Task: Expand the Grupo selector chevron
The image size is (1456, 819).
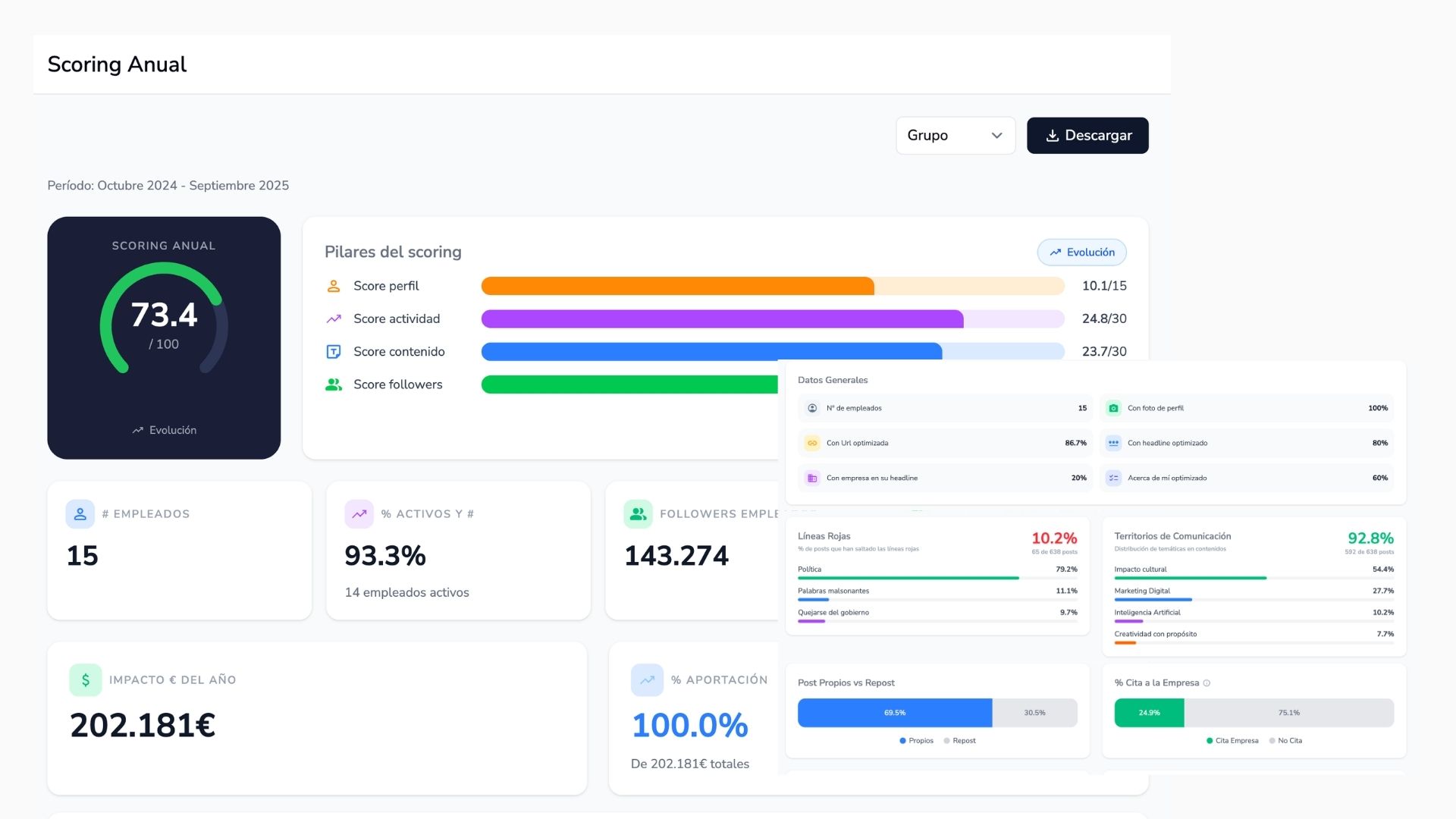Action: [996, 136]
